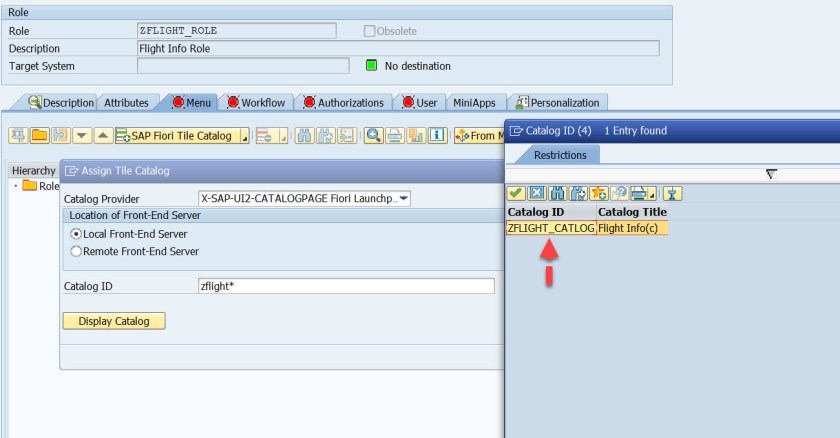Click the colored chart icon in menu toolbar
The width and height of the screenshot is (840, 438).
coord(416,135)
